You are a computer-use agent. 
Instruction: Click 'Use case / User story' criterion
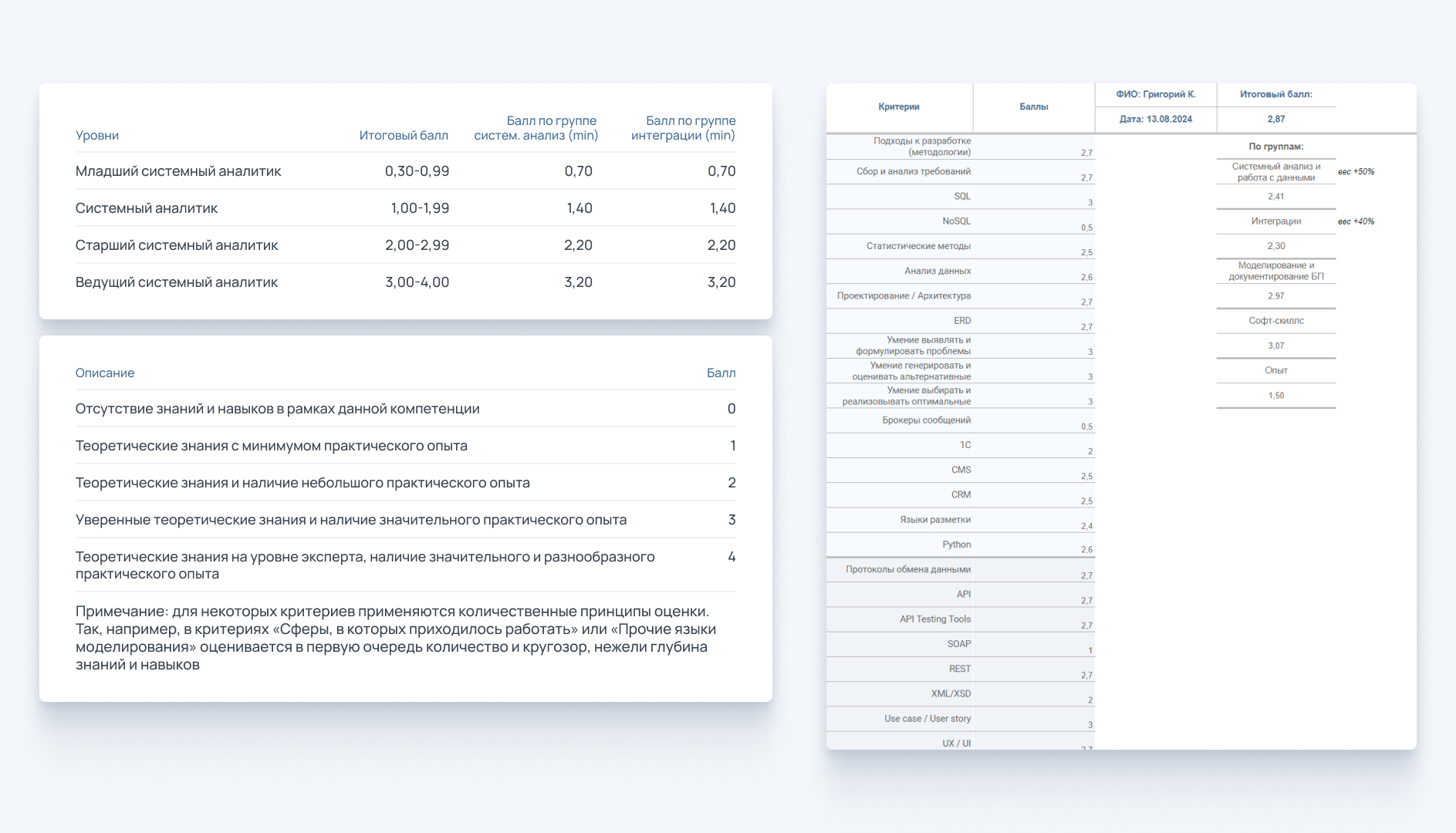pyautogui.click(x=927, y=719)
